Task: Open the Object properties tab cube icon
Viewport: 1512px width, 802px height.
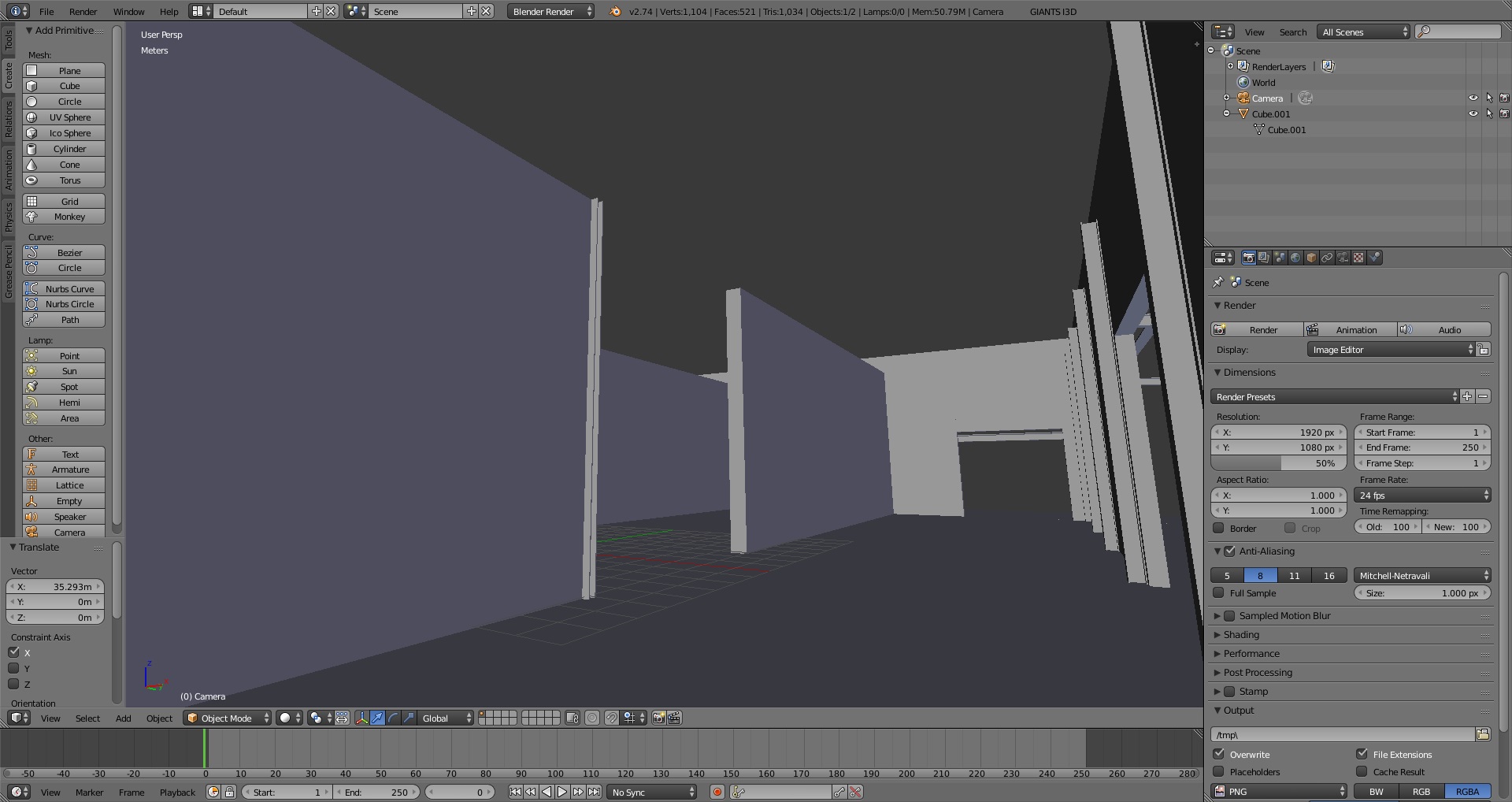Action: click(x=1311, y=258)
